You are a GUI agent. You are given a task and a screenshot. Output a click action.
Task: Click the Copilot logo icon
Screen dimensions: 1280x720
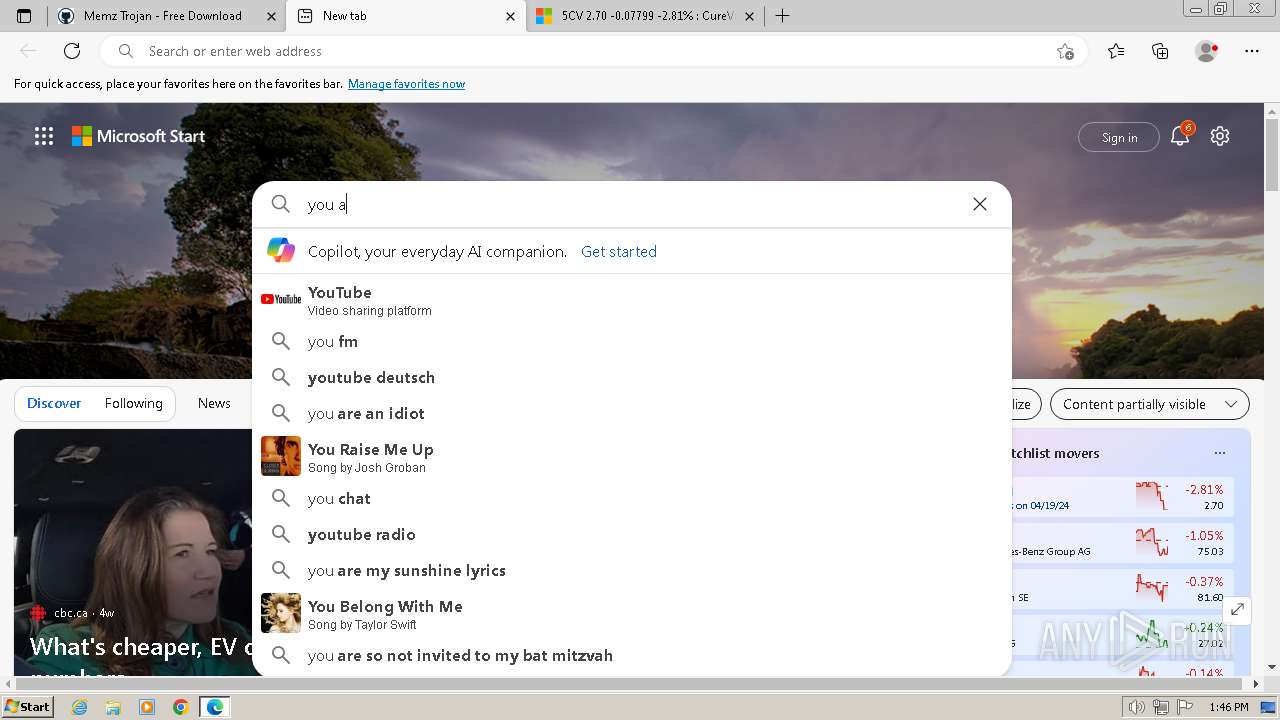click(281, 251)
